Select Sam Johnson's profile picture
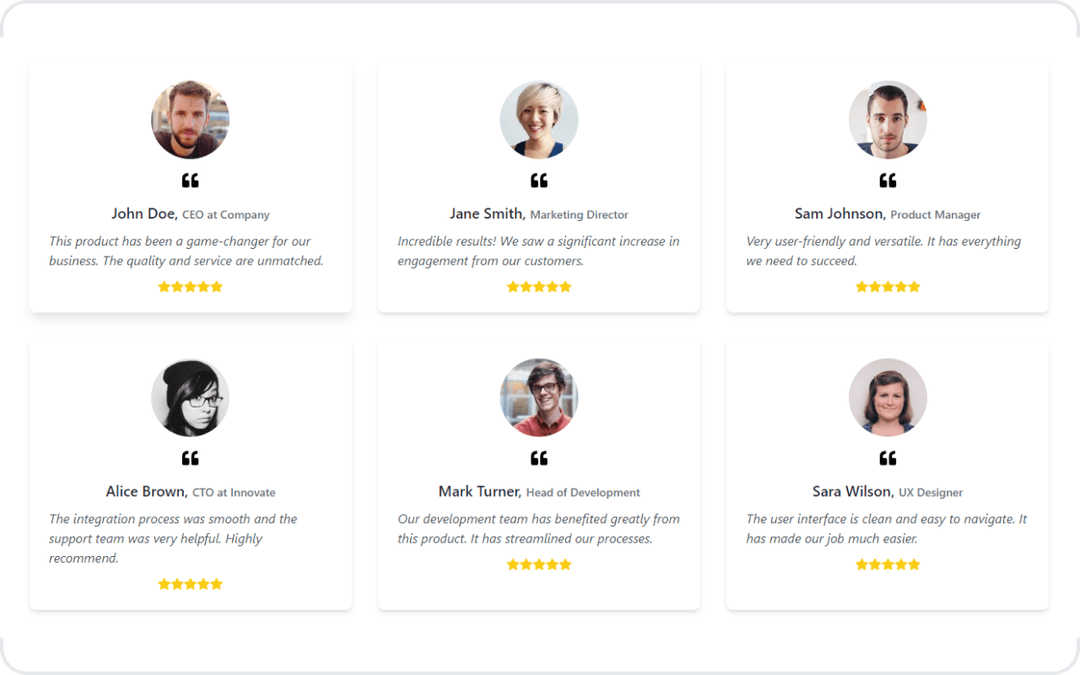Image resolution: width=1080 pixels, height=675 pixels. (887, 120)
